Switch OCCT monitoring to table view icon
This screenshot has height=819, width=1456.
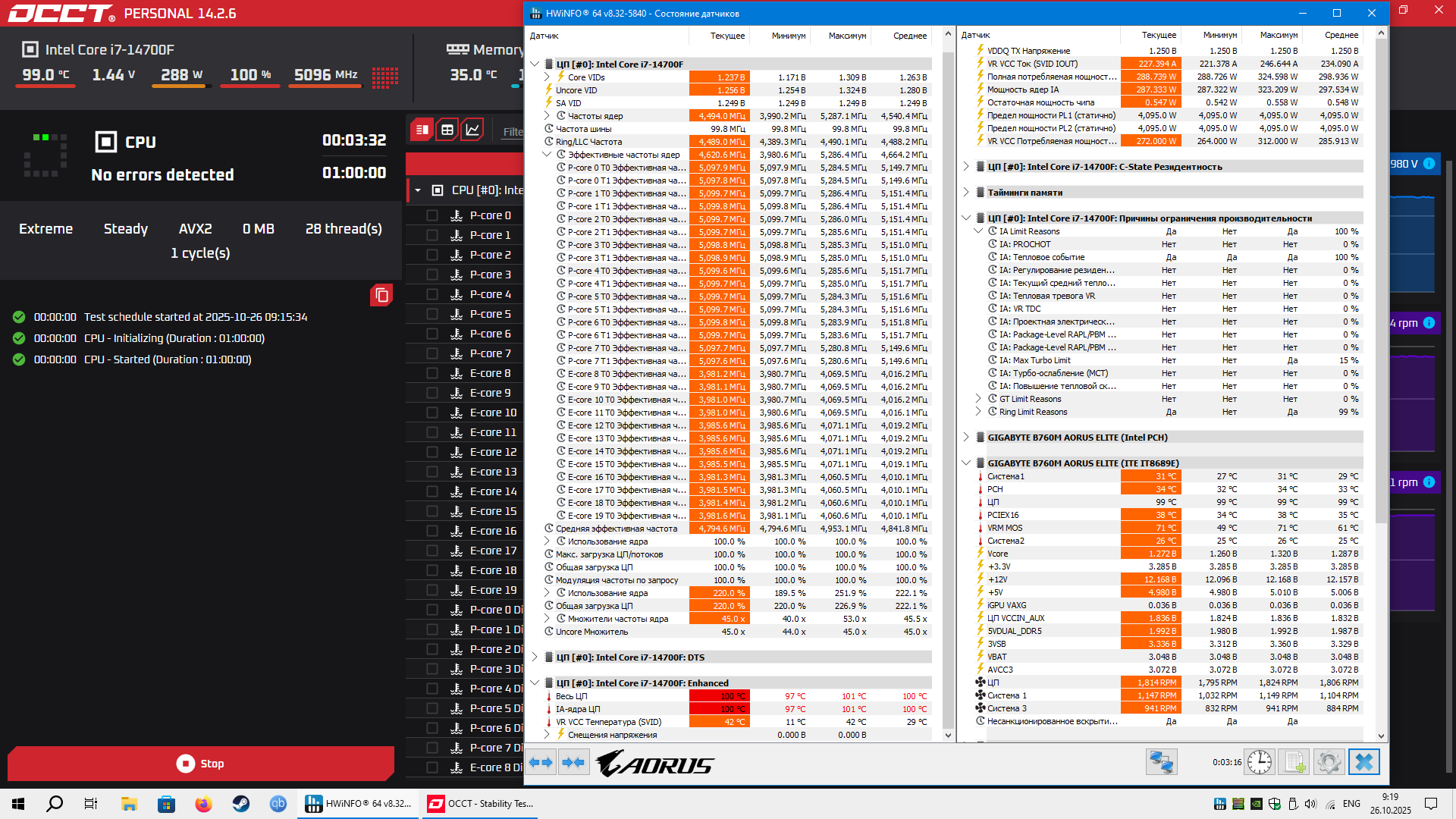point(447,130)
